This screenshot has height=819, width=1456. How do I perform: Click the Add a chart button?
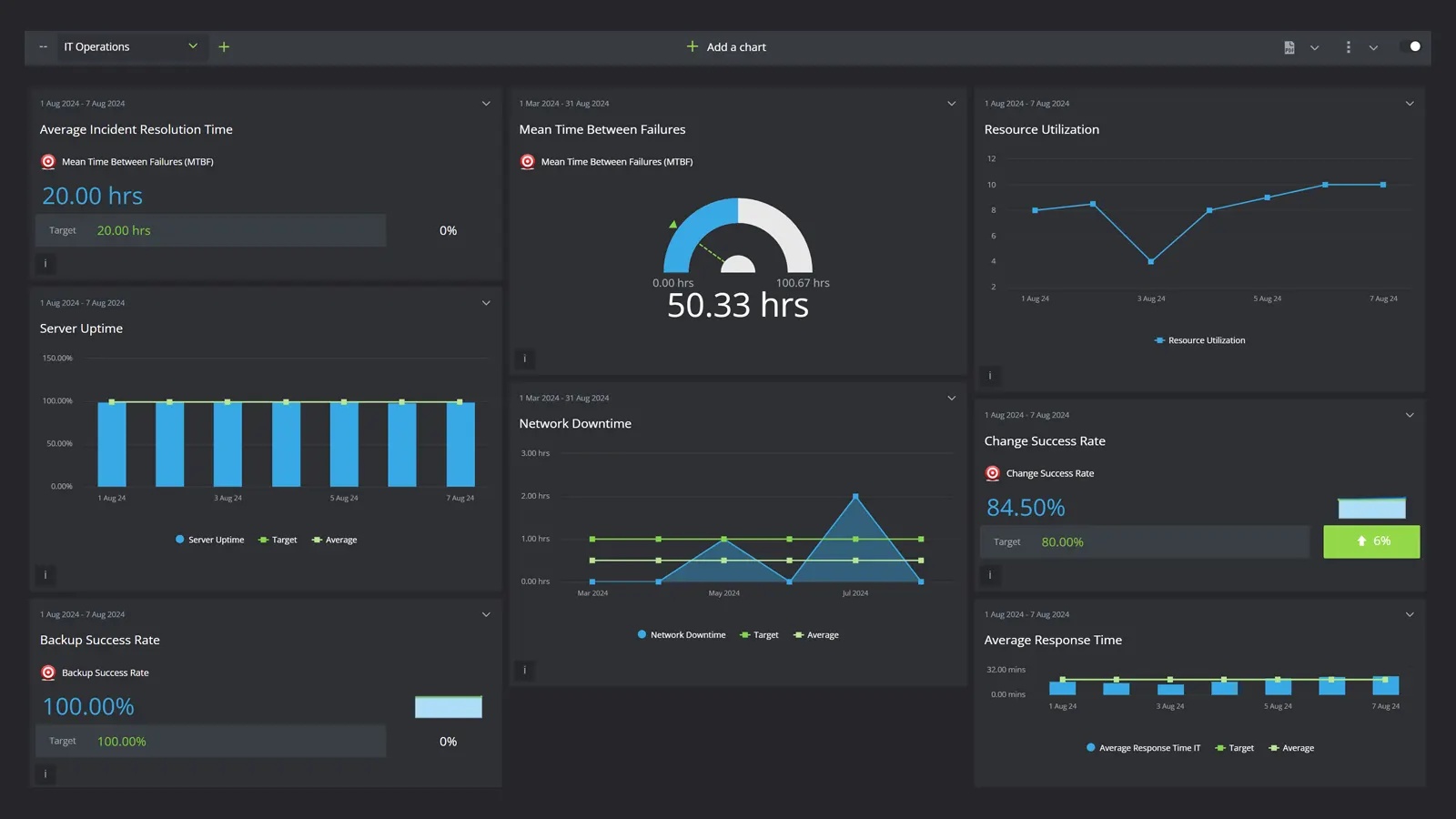pos(725,46)
